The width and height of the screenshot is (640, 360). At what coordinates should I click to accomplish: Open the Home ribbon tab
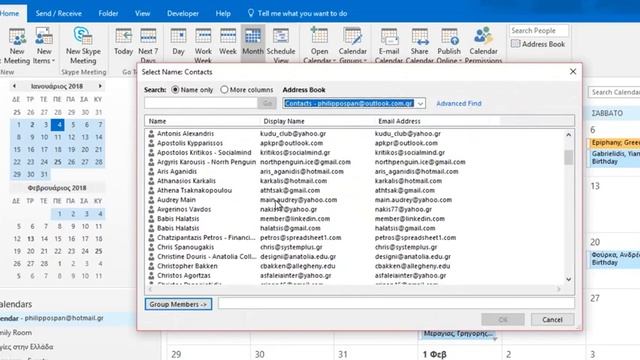pos(10,13)
